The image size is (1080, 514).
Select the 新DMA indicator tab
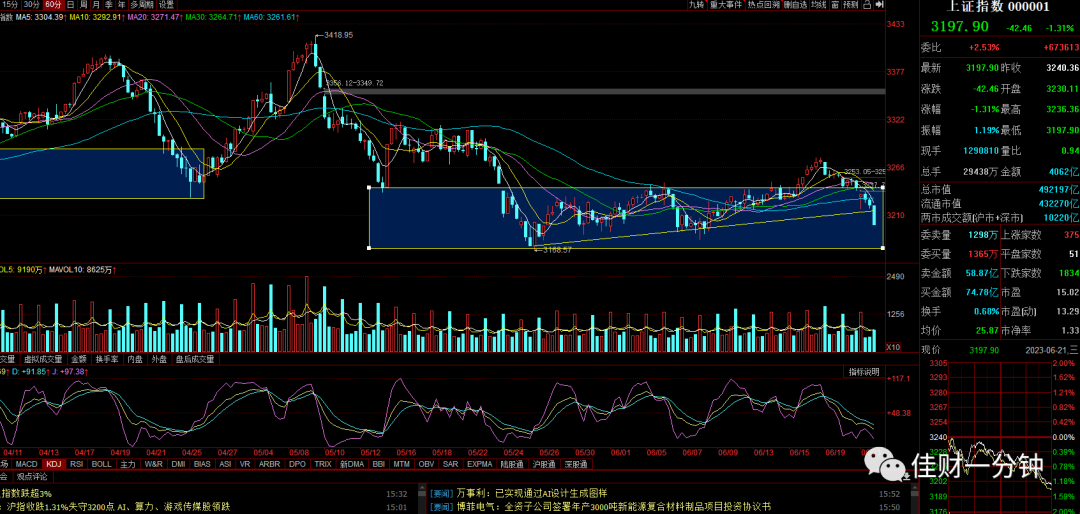pyautogui.click(x=353, y=464)
